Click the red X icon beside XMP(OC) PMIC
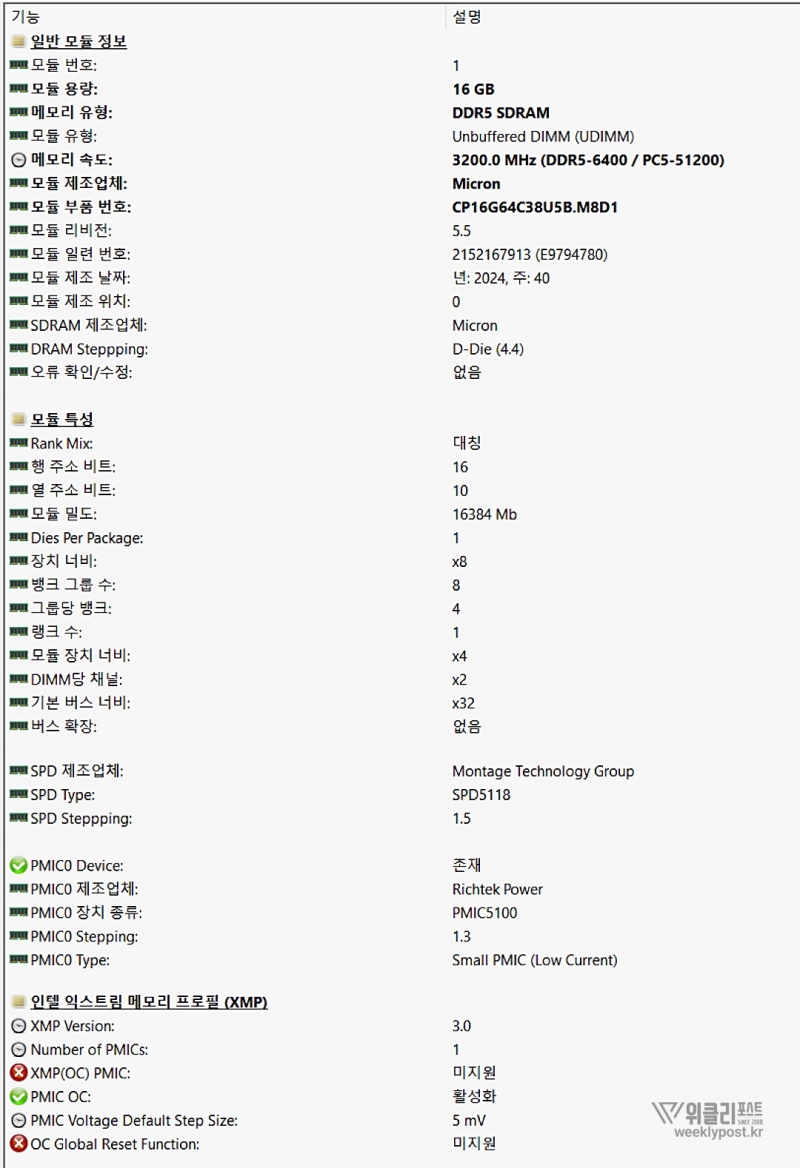Viewport: 800px width, 1168px height. [x=18, y=1073]
